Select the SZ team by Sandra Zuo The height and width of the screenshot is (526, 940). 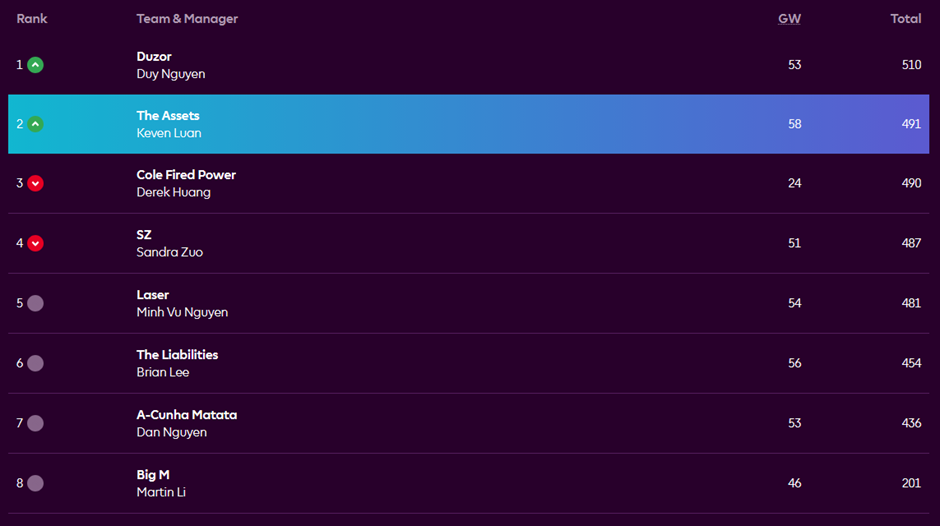[x=144, y=235]
